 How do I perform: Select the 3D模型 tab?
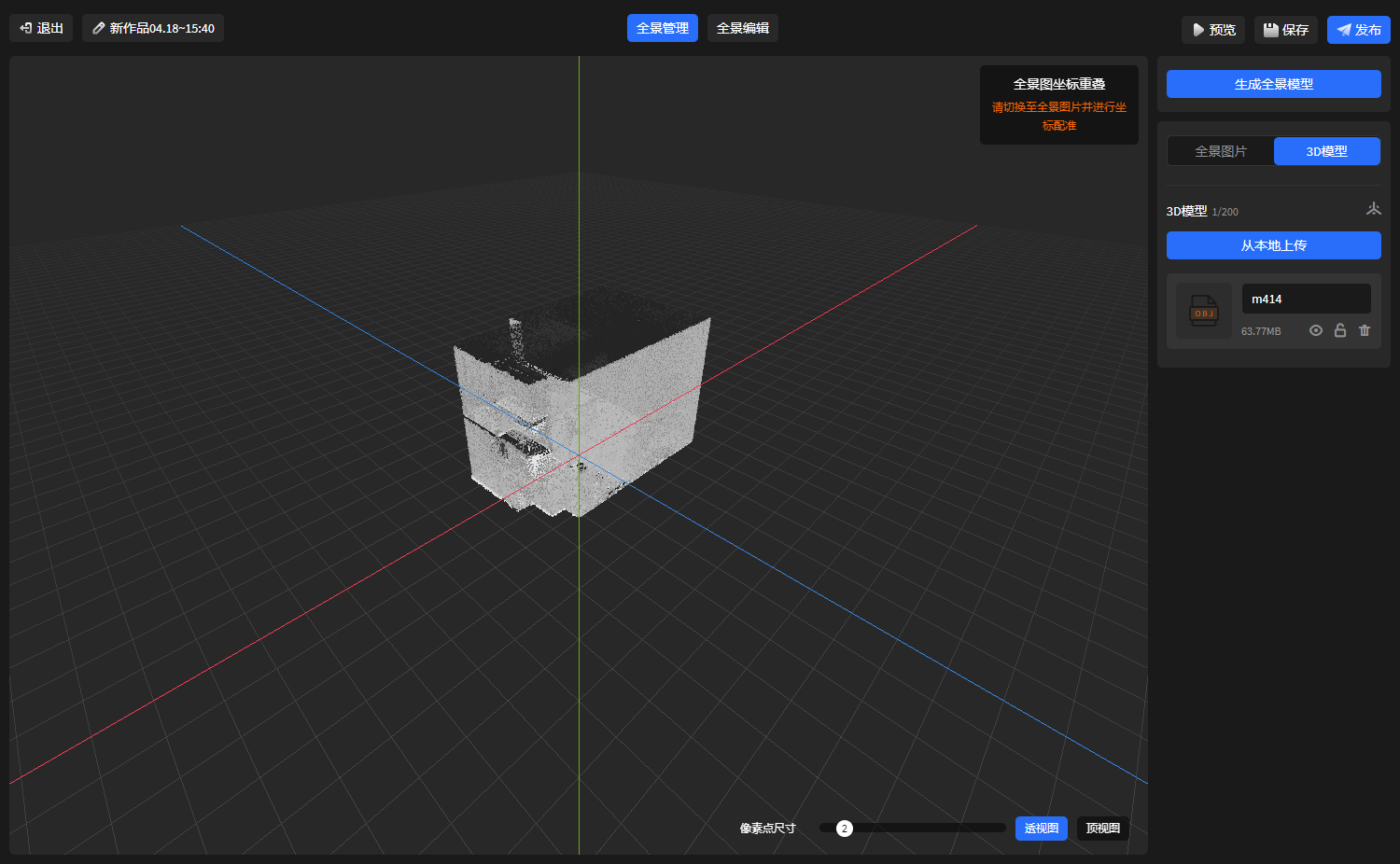tap(1326, 151)
